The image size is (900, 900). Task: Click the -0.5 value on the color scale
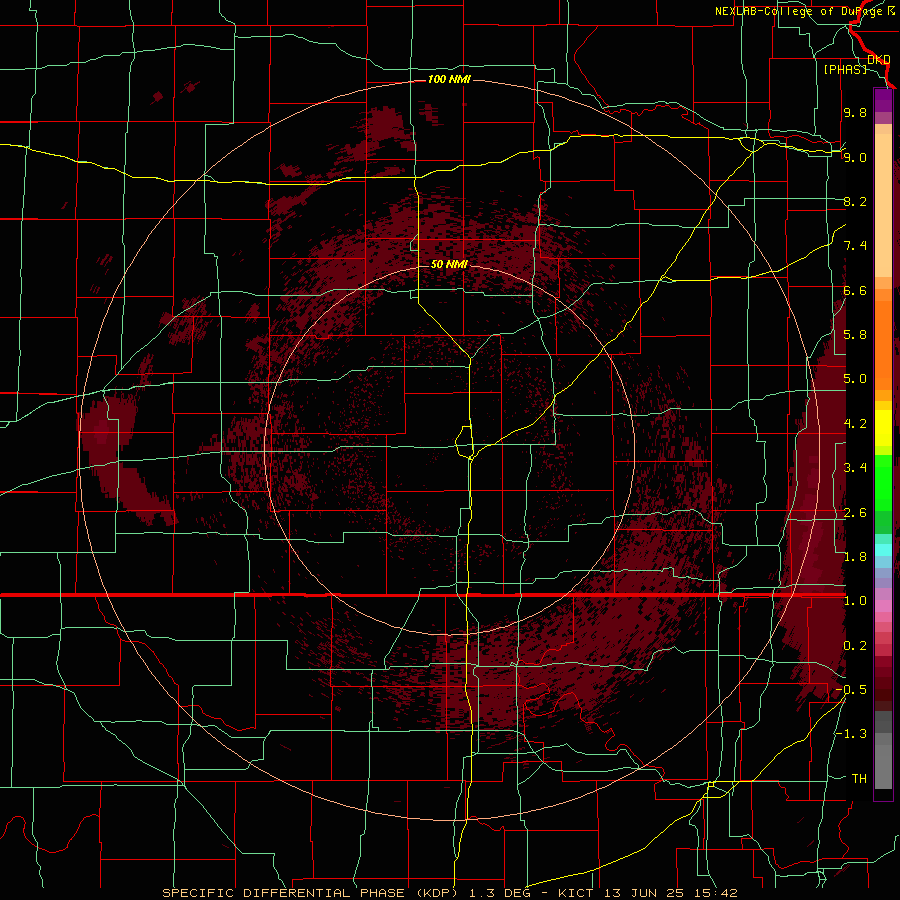point(851,690)
